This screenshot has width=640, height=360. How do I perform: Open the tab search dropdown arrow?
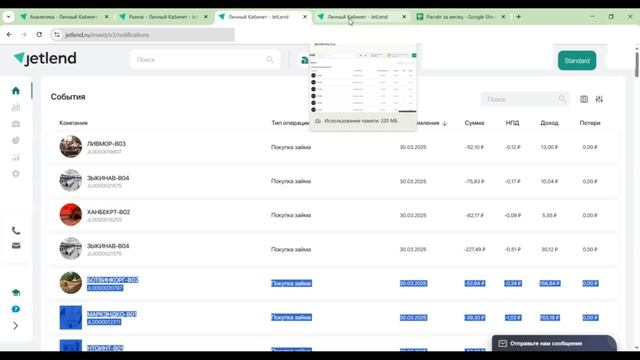(x=9, y=17)
